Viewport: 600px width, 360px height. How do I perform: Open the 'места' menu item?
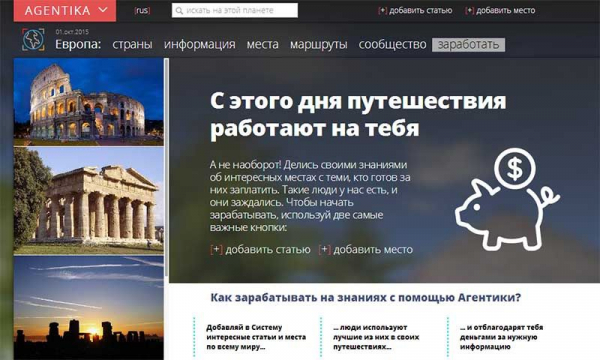click(262, 44)
